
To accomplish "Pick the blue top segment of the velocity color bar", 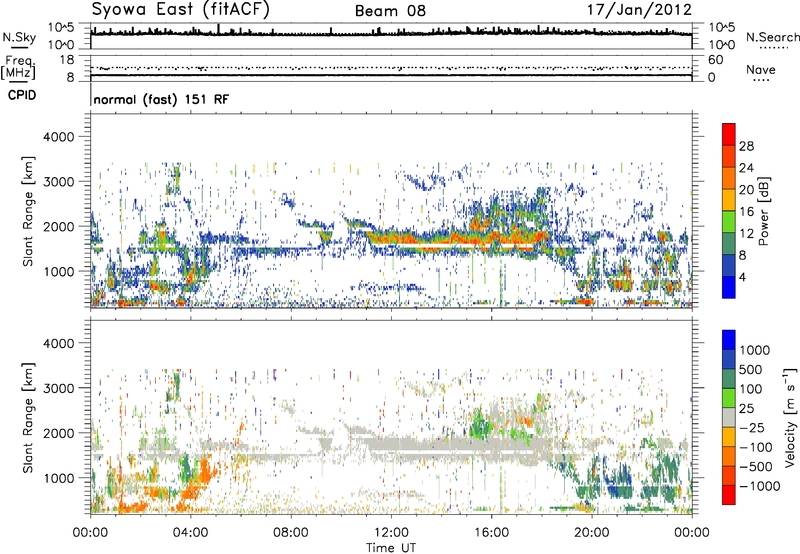I will click(729, 340).
